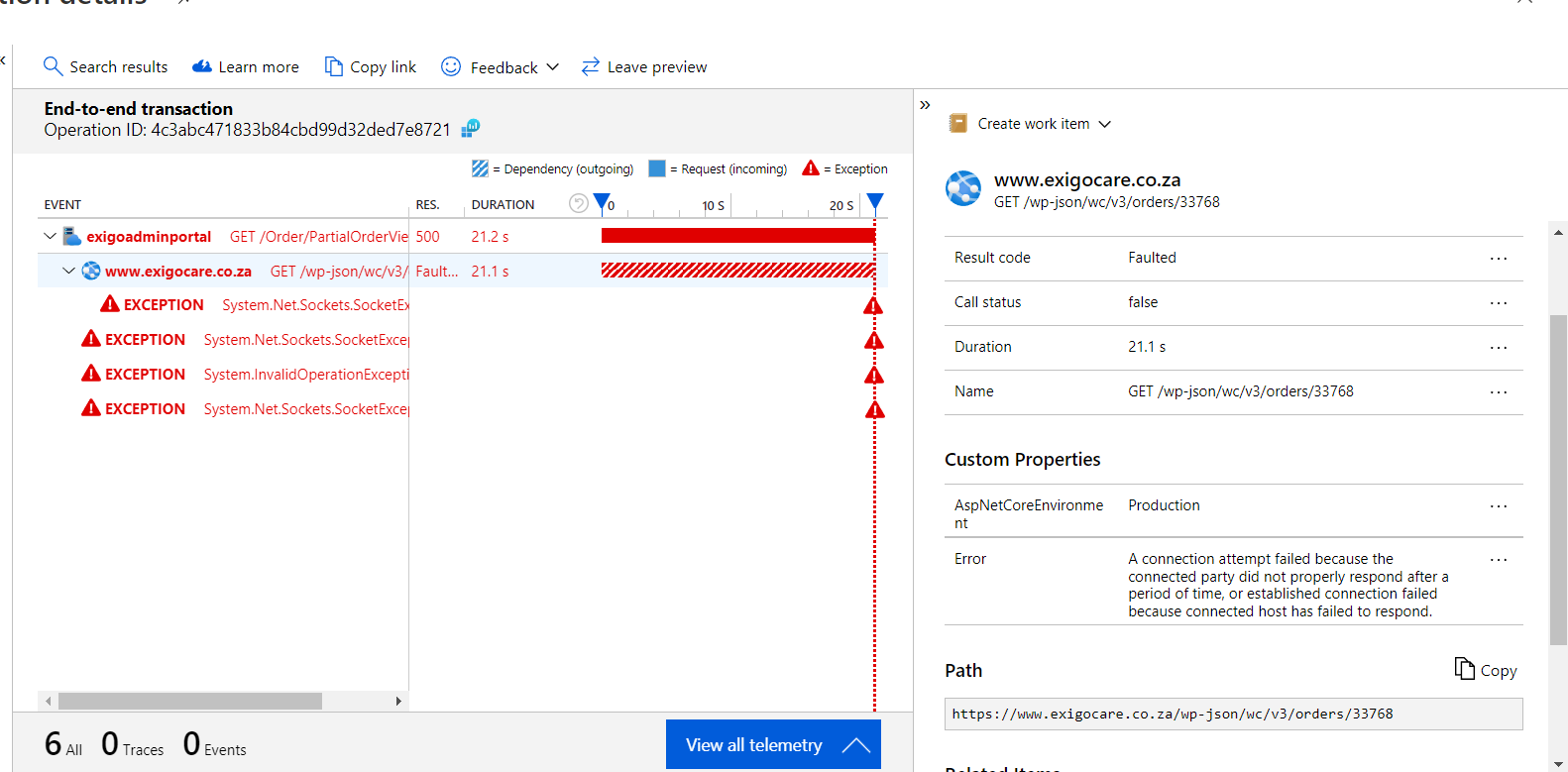
Task: Click the Feedback smiley icon
Action: point(451,66)
